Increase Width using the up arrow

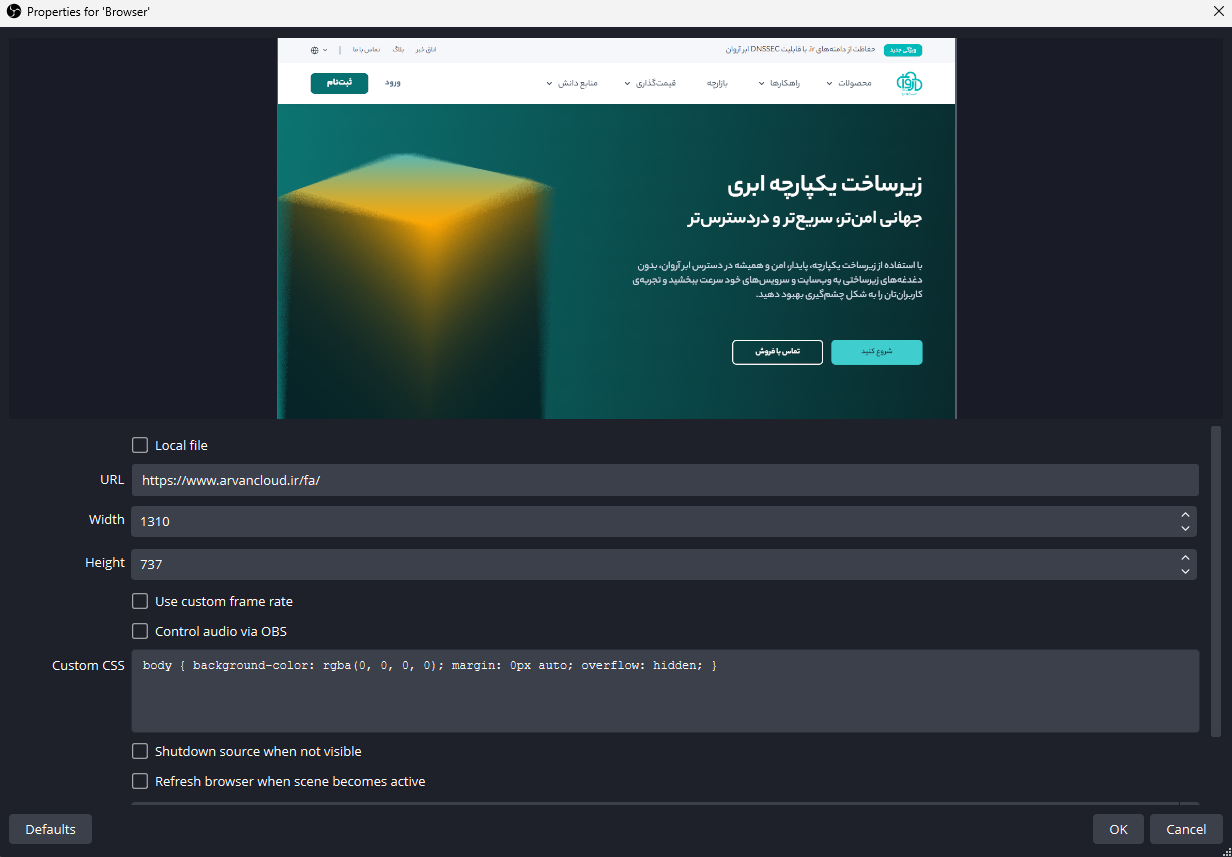[1185, 514]
